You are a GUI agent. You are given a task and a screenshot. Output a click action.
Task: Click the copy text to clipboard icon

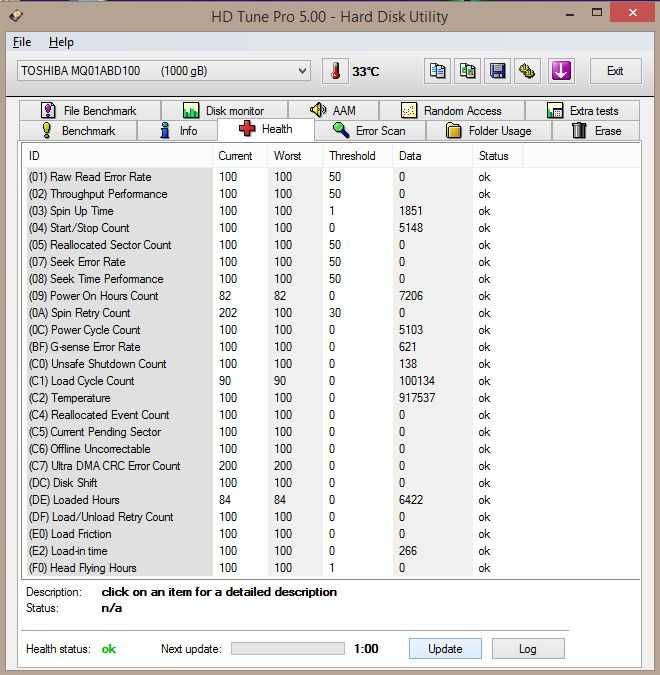(x=437, y=71)
